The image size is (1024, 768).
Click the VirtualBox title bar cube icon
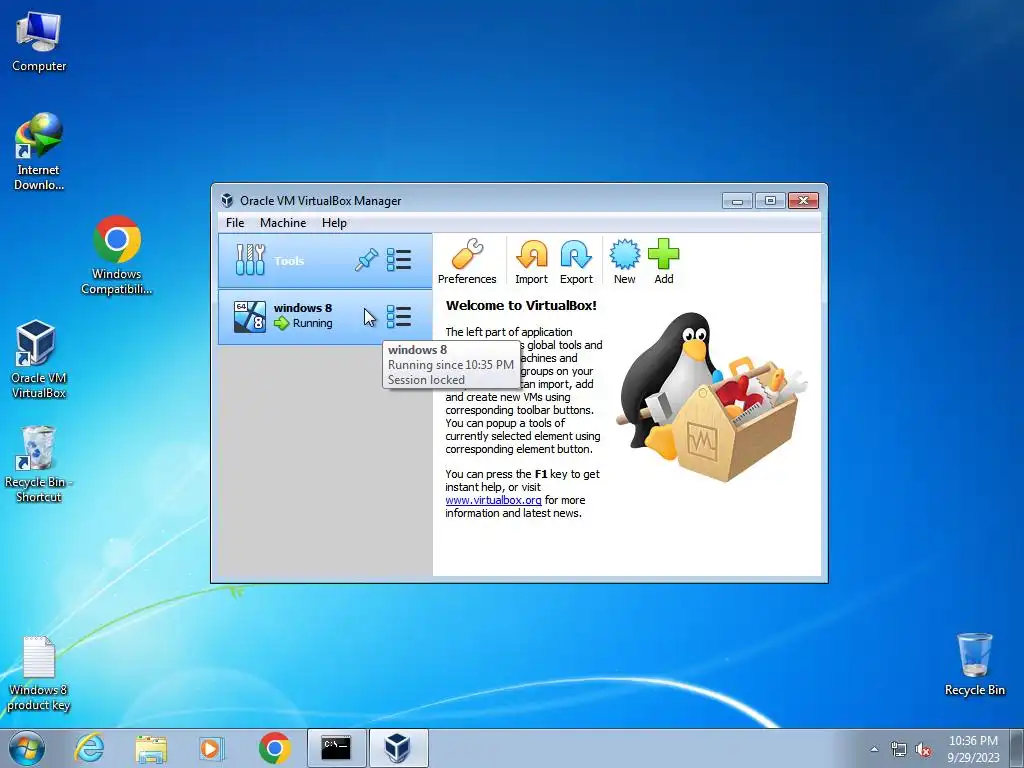click(x=227, y=200)
